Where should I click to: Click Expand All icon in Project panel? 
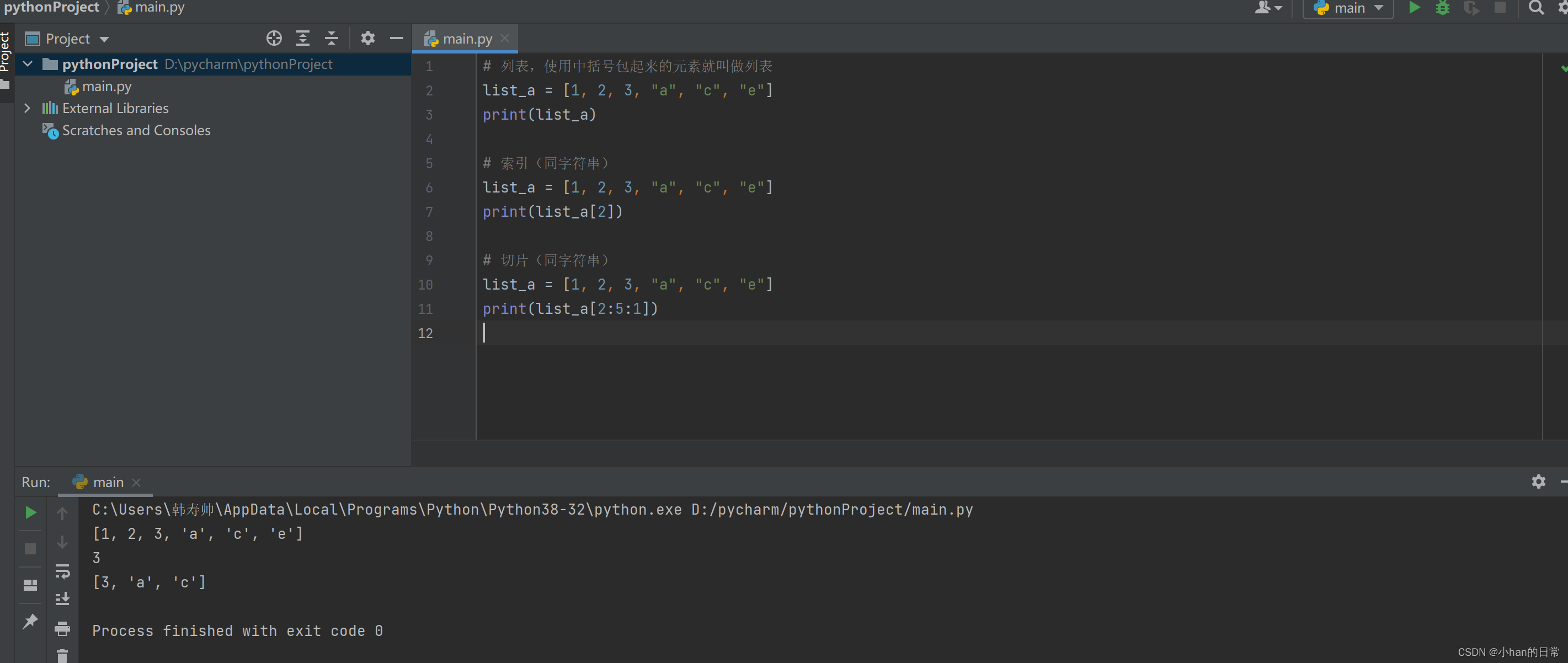(x=302, y=39)
